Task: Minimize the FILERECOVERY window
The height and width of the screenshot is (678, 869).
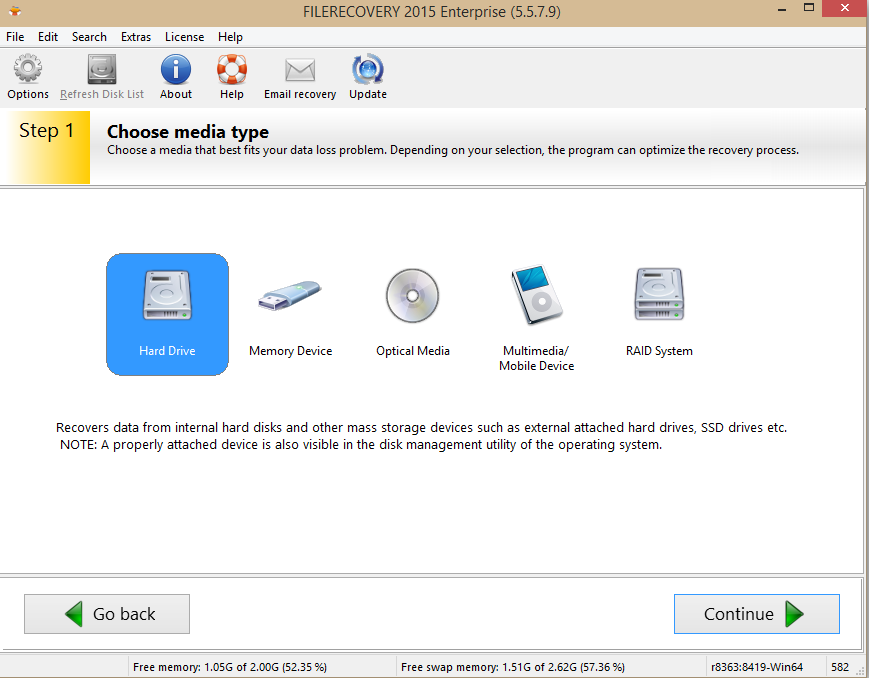Action: pyautogui.click(x=783, y=9)
